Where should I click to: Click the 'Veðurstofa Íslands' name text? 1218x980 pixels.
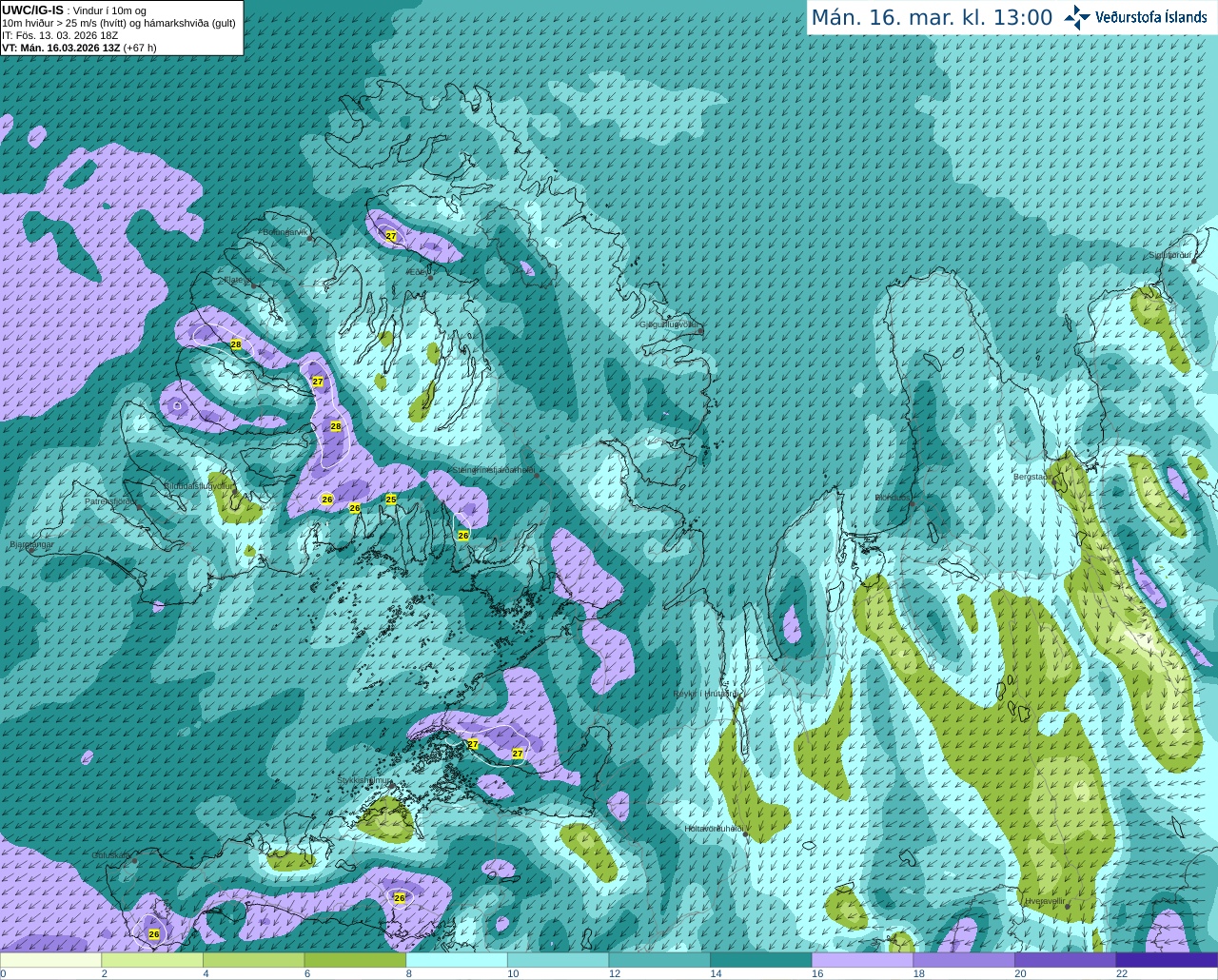pos(1150,17)
